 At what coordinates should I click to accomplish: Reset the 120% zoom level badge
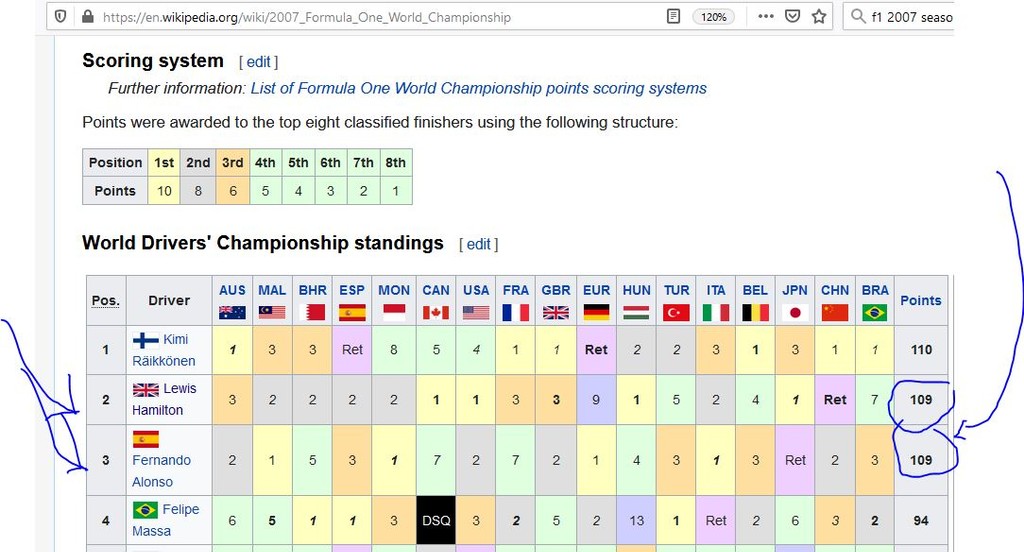[714, 17]
